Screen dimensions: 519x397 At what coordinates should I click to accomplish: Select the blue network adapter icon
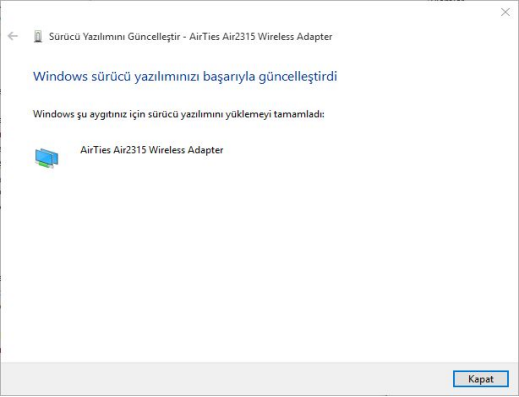pos(47,158)
